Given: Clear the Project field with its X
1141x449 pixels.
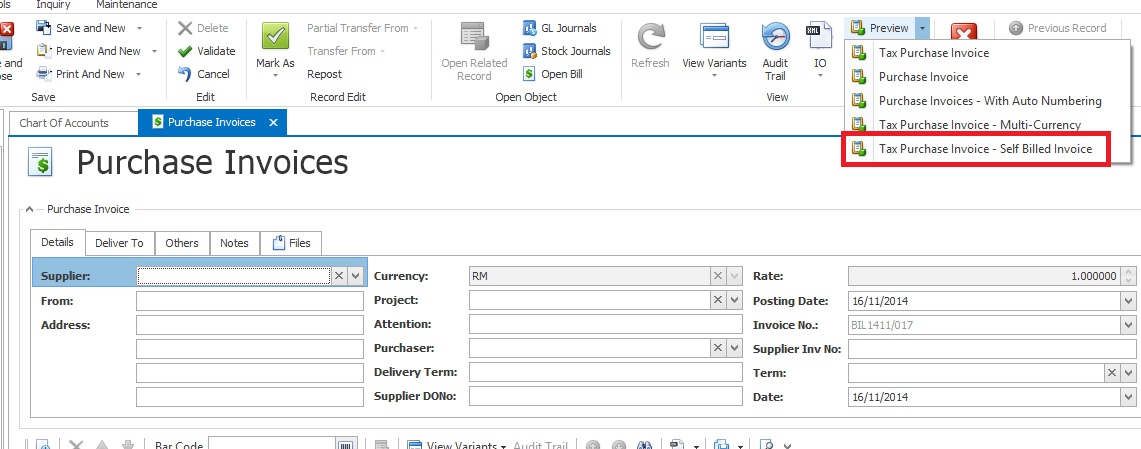Looking at the screenshot, I should [x=717, y=300].
